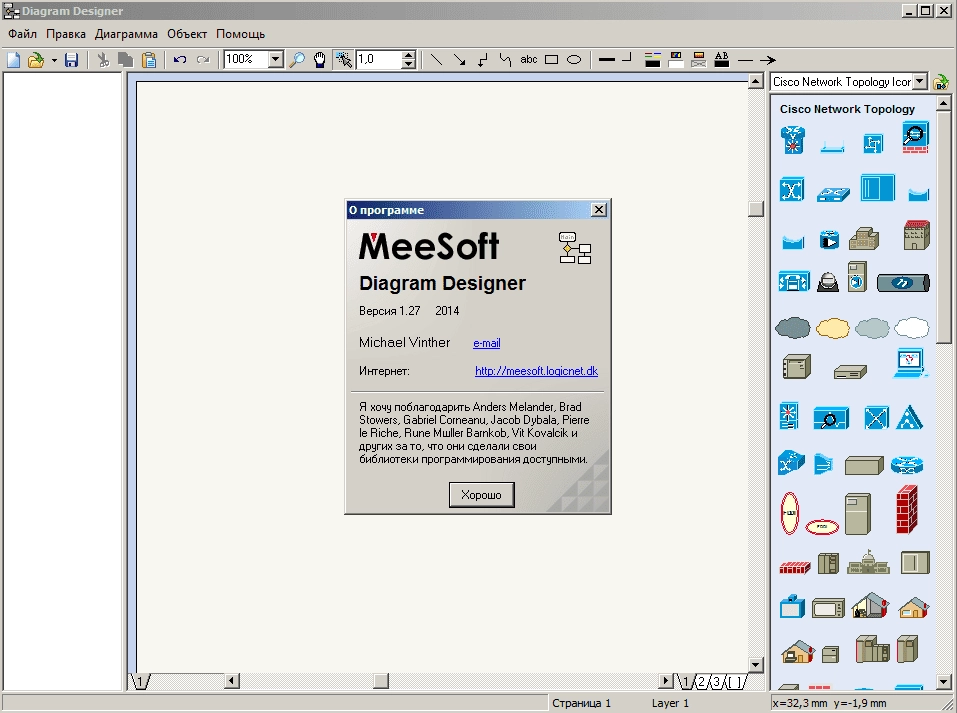Open the Помощь menu
This screenshot has width=957, height=713.
tap(240, 34)
